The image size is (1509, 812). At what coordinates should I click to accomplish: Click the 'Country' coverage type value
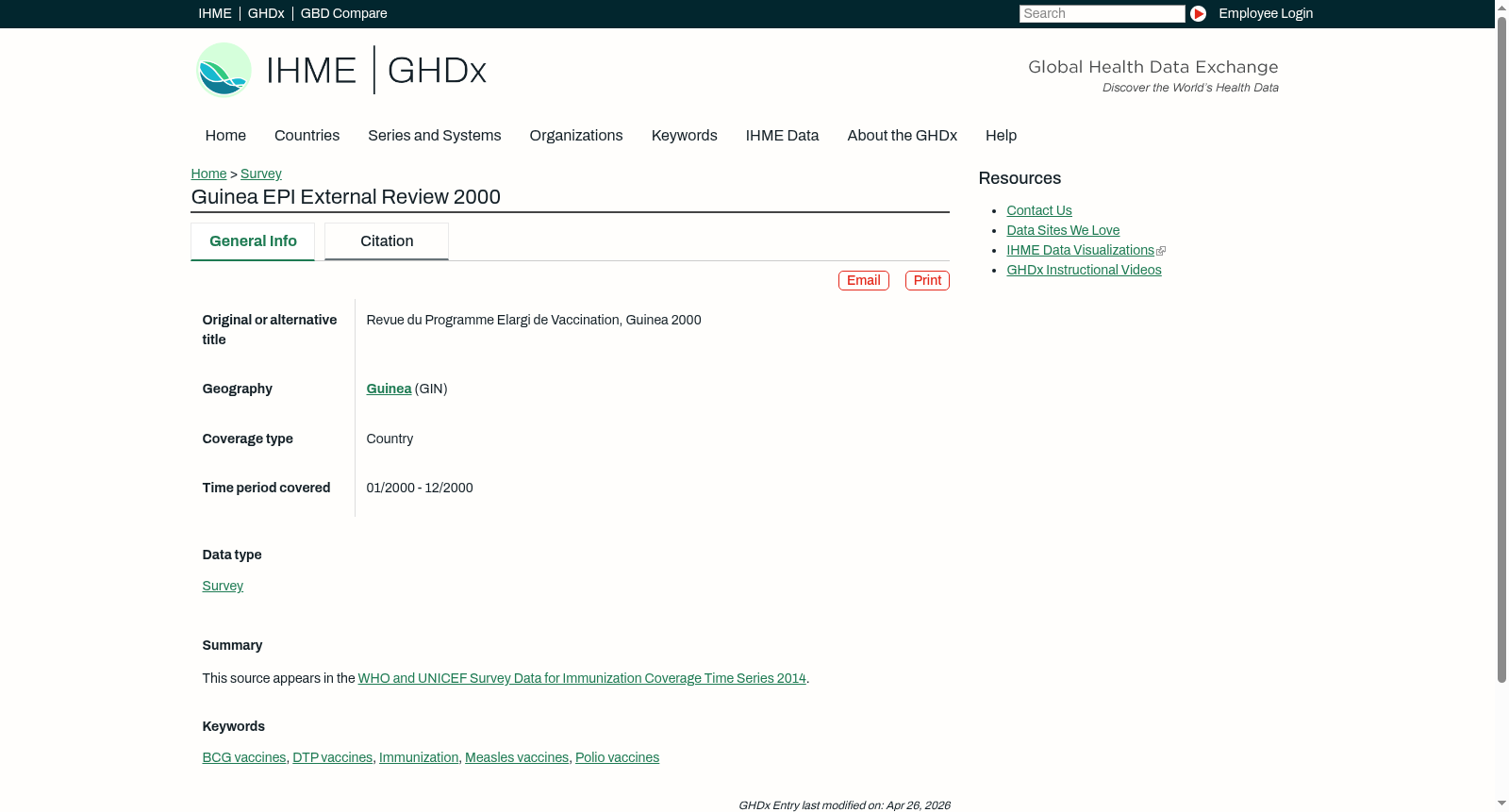[390, 439]
